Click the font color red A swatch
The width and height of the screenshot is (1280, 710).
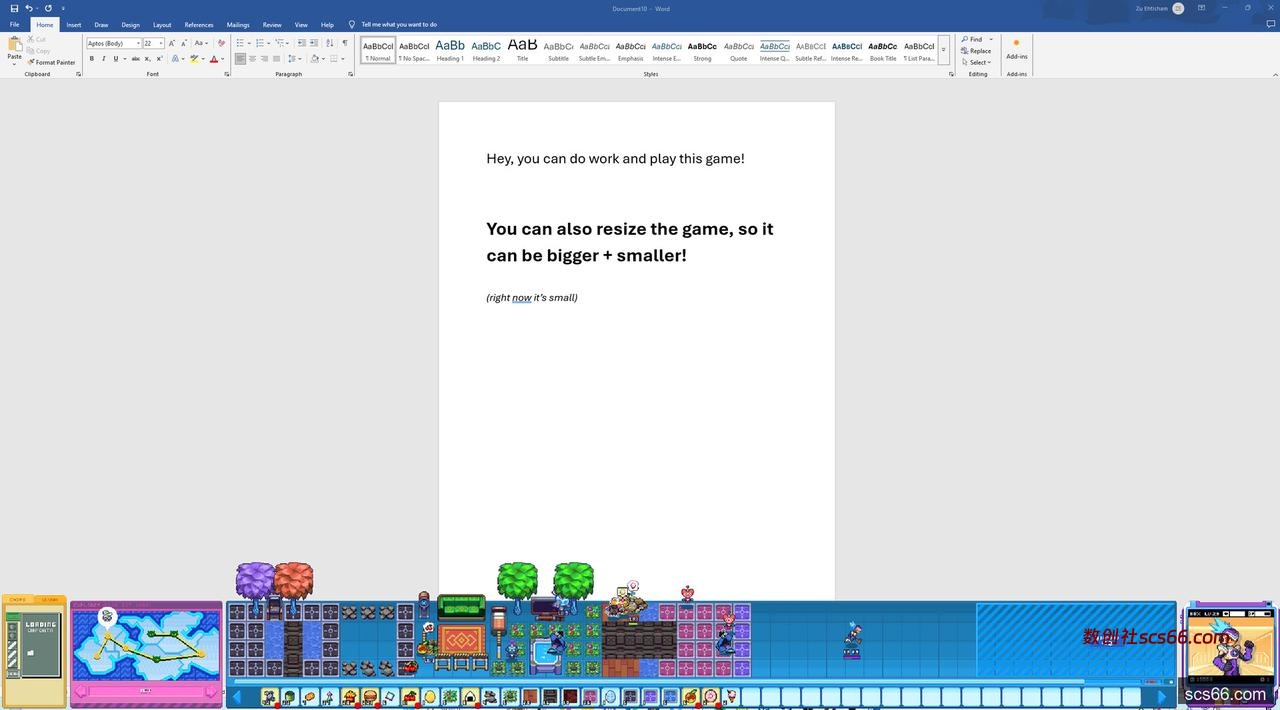point(213,59)
